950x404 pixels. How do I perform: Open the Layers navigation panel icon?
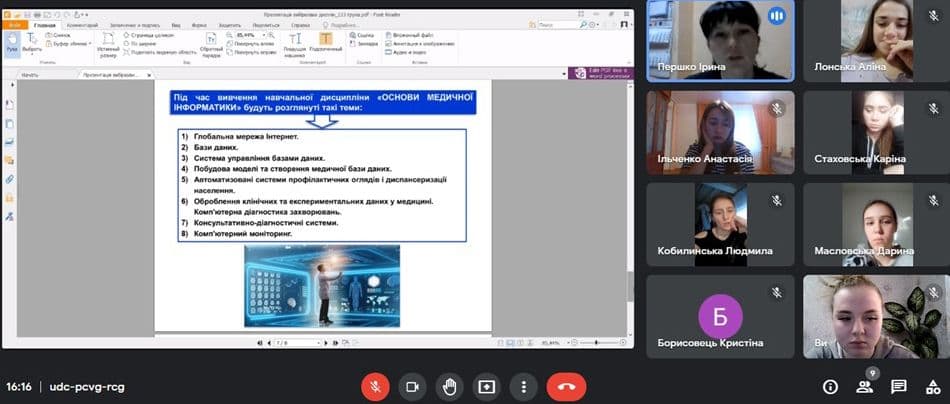(x=9, y=142)
